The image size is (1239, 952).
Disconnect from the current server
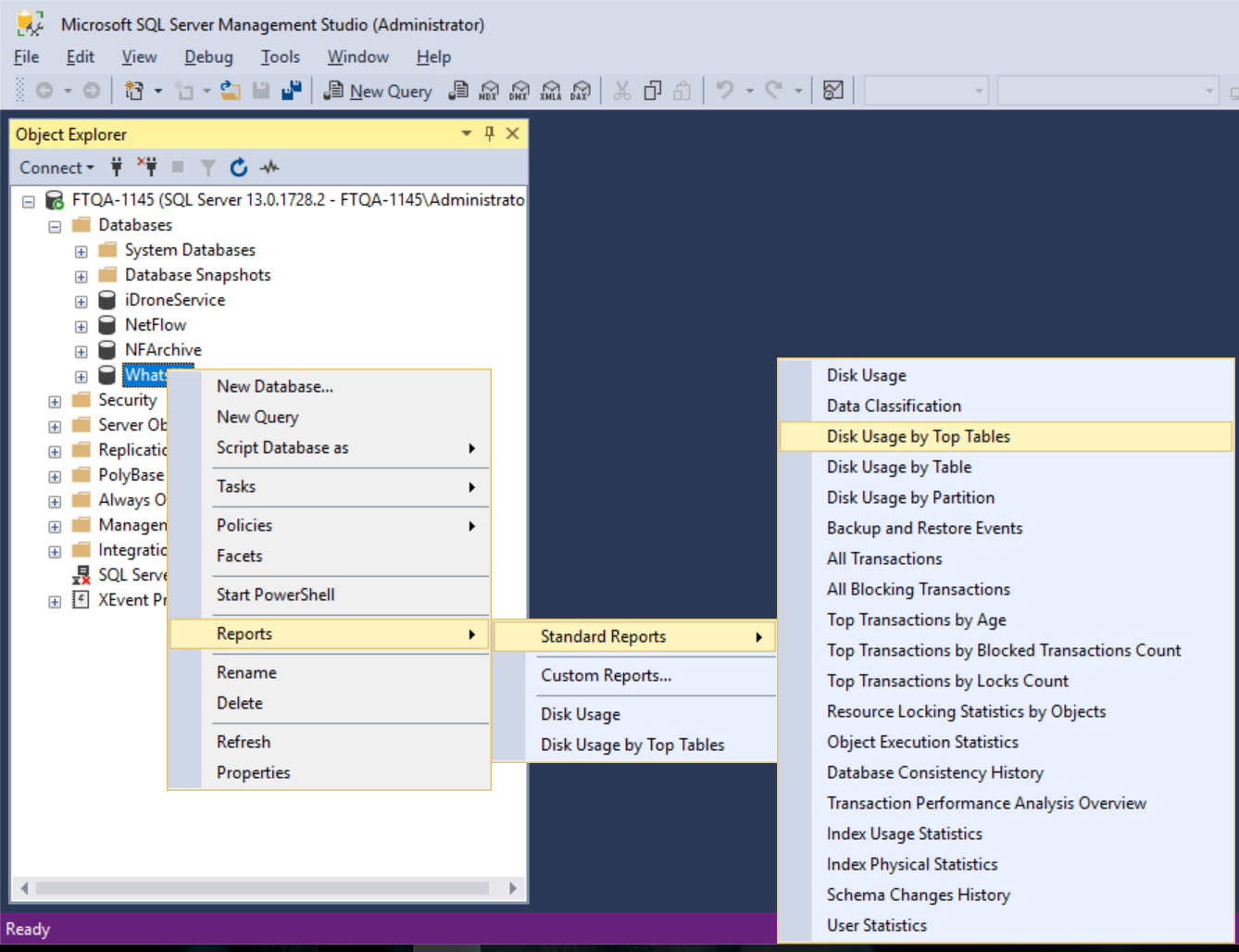[x=147, y=168]
